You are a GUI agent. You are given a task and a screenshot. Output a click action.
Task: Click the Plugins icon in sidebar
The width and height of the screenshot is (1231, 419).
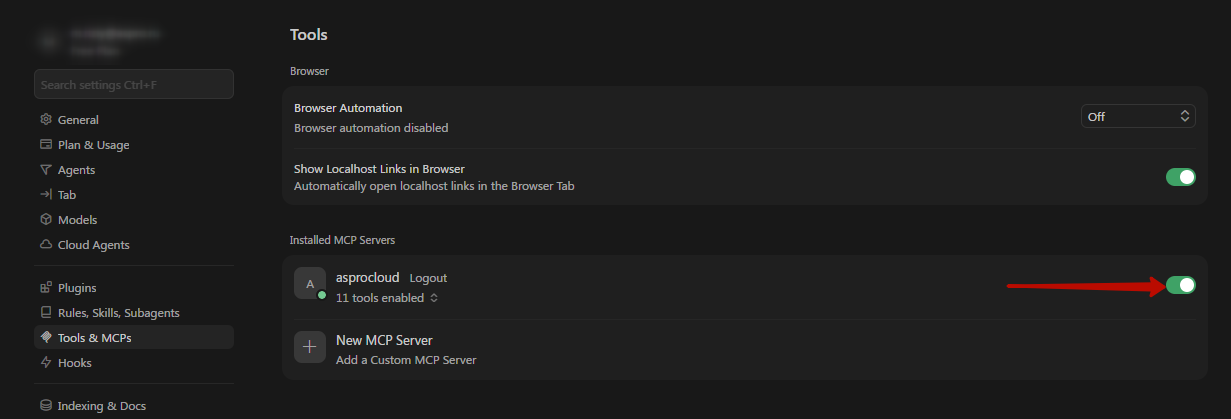coord(46,288)
